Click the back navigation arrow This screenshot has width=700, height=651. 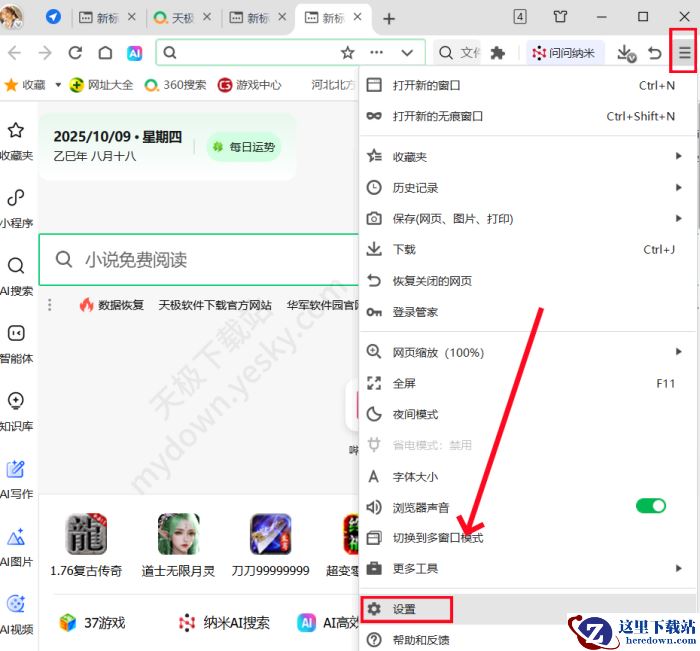pos(14,53)
